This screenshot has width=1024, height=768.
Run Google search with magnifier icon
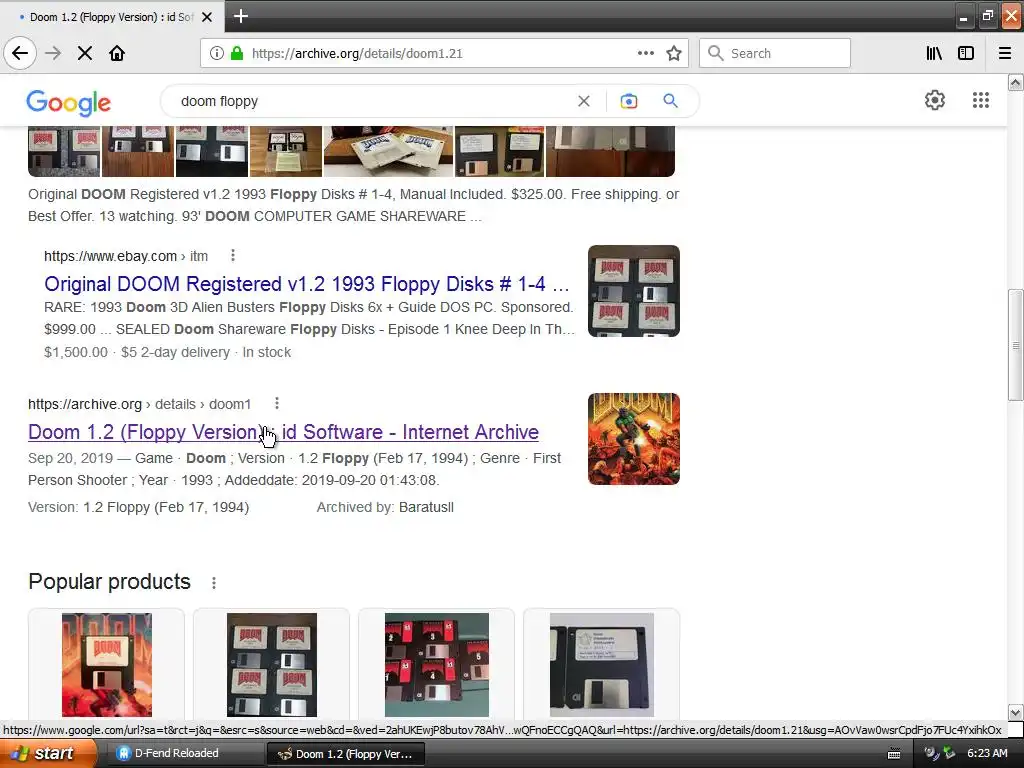point(670,101)
